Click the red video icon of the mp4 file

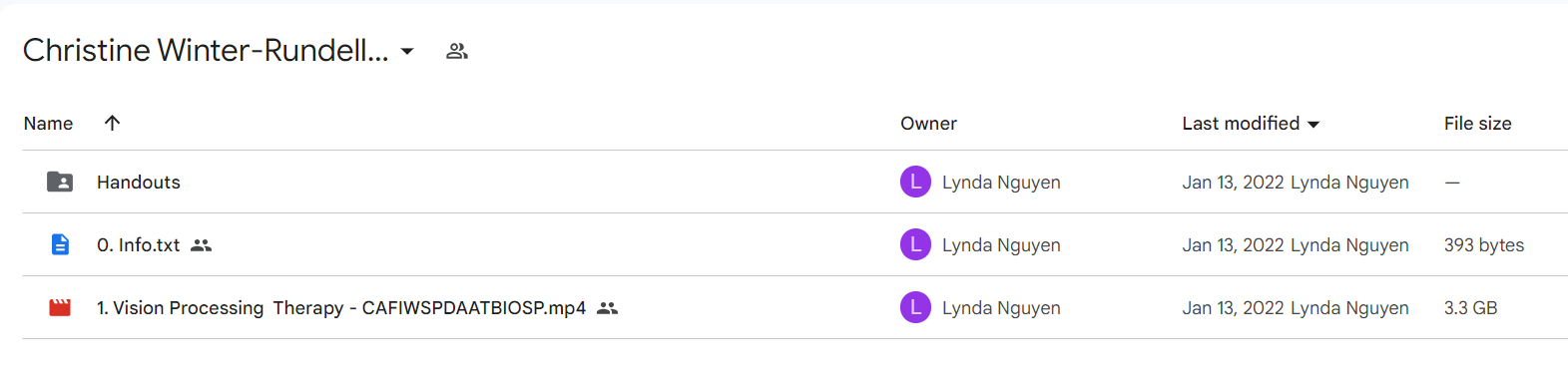tap(60, 307)
